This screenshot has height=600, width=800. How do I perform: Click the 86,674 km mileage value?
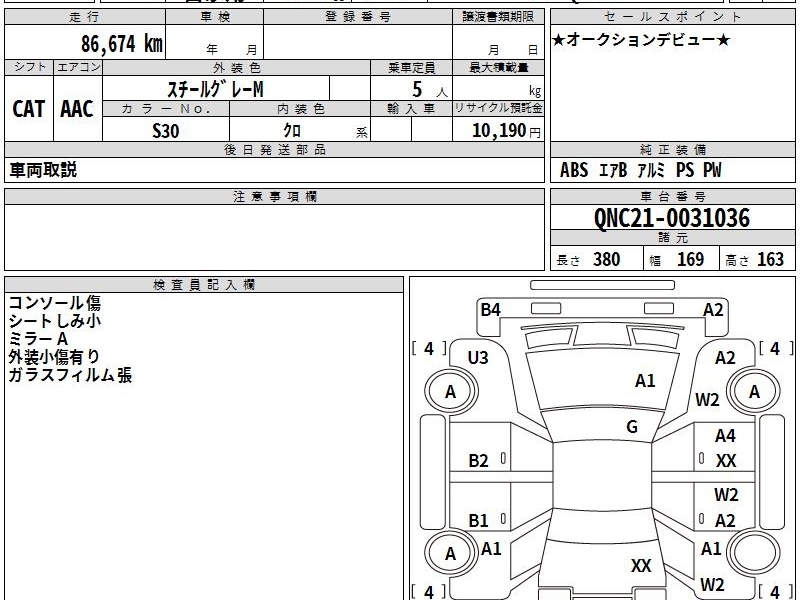[121, 43]
